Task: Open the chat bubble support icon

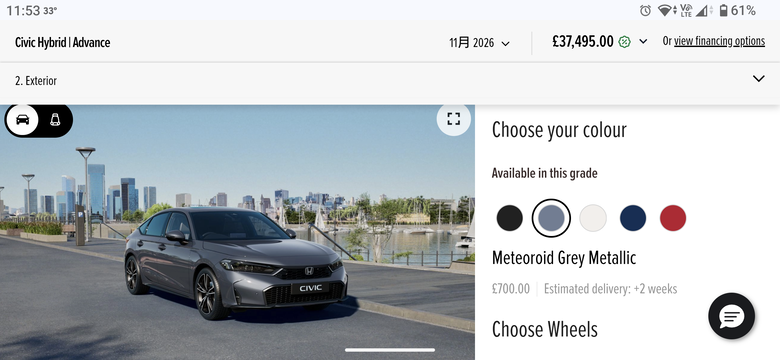Action: coord(731,316)
